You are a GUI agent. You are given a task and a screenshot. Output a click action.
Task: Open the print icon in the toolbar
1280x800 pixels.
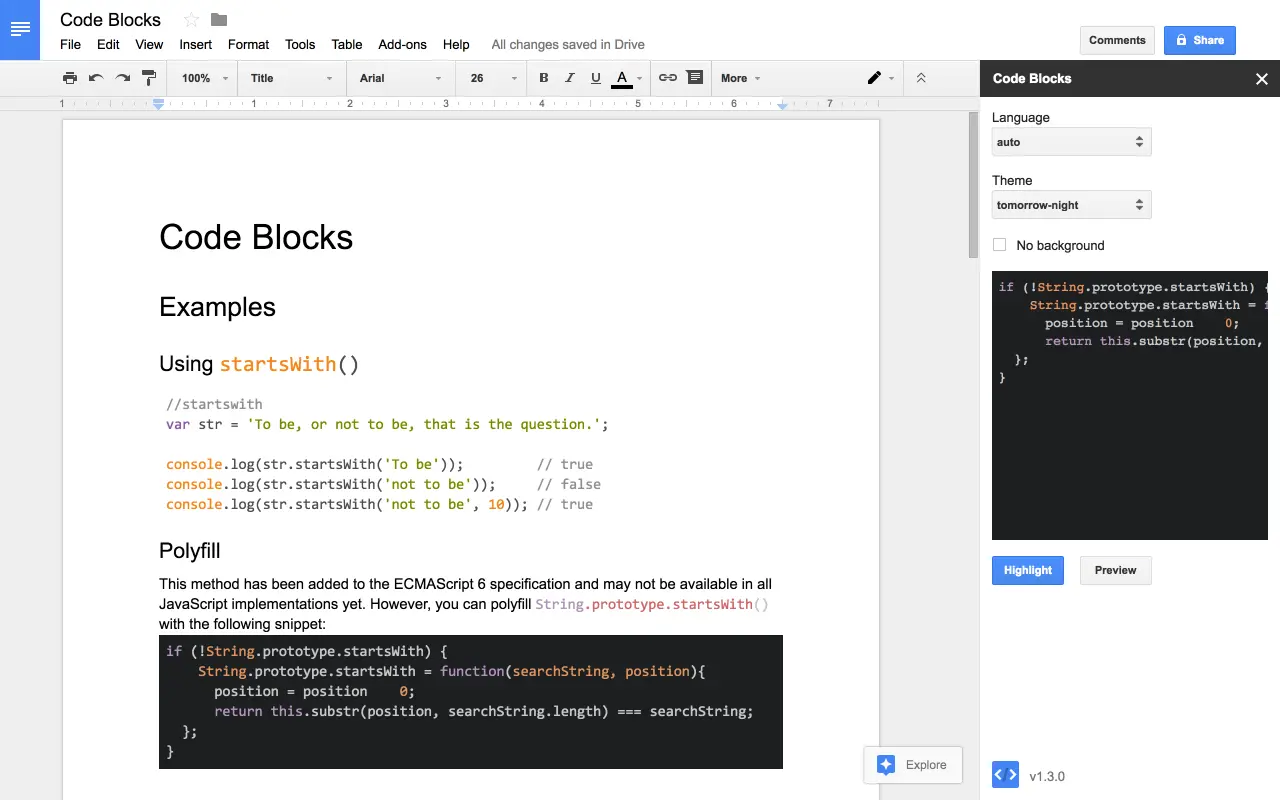69,78
